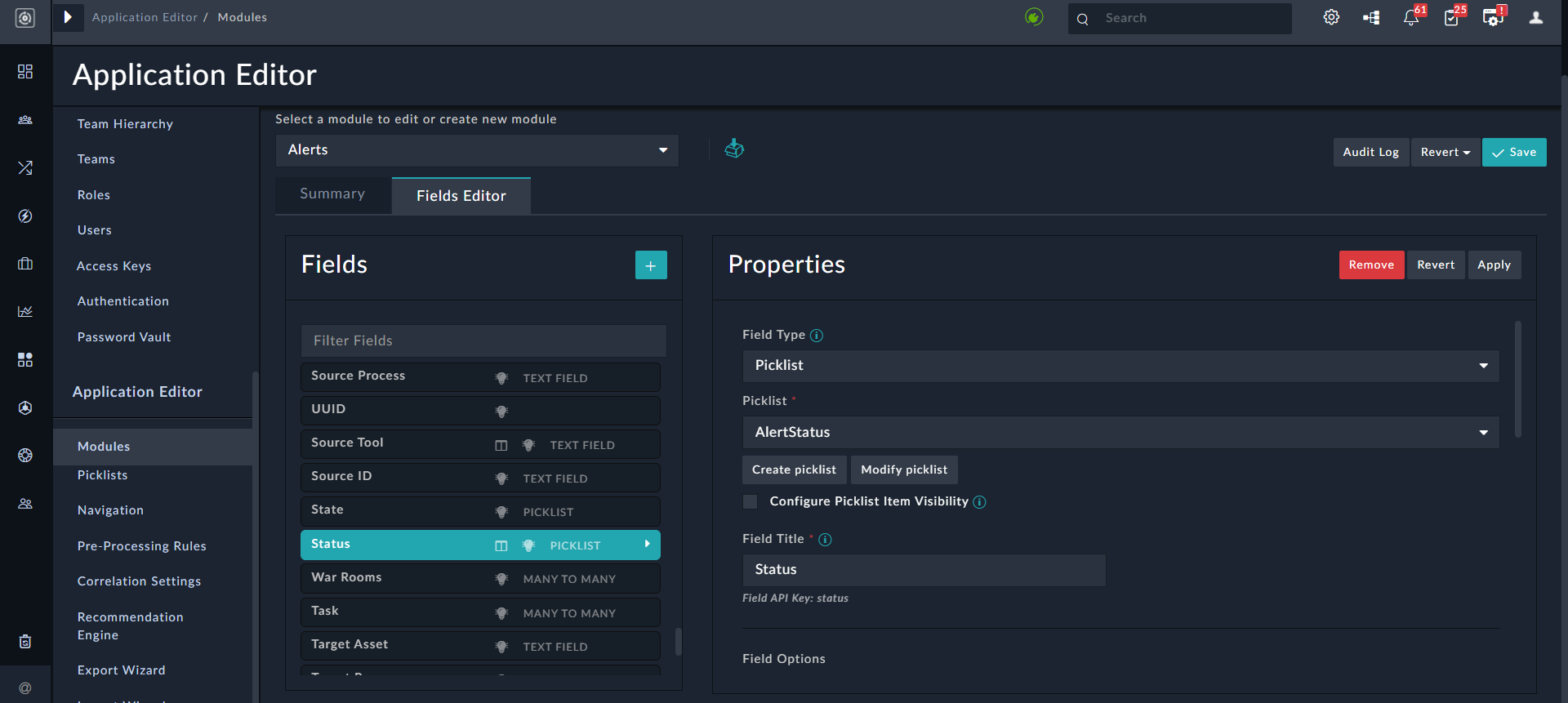Click the info icon next to Field Title

[825, 540]
